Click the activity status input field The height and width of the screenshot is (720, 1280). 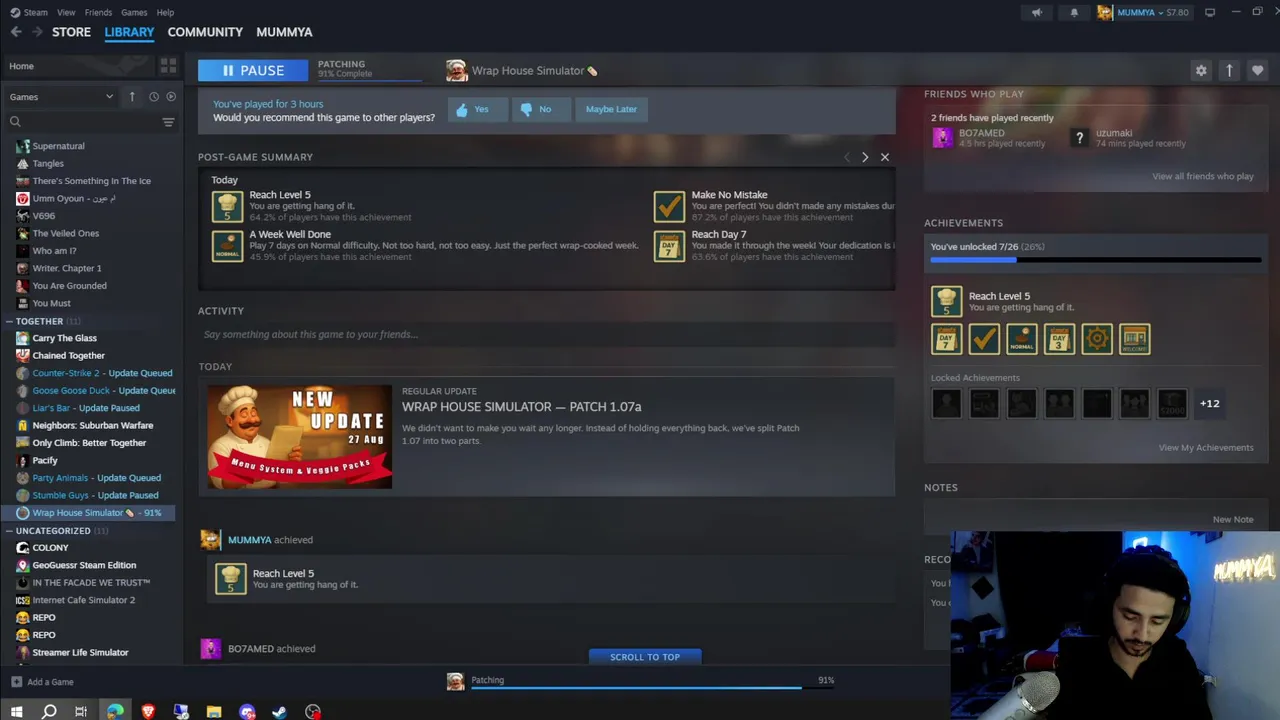coord(546,334)
